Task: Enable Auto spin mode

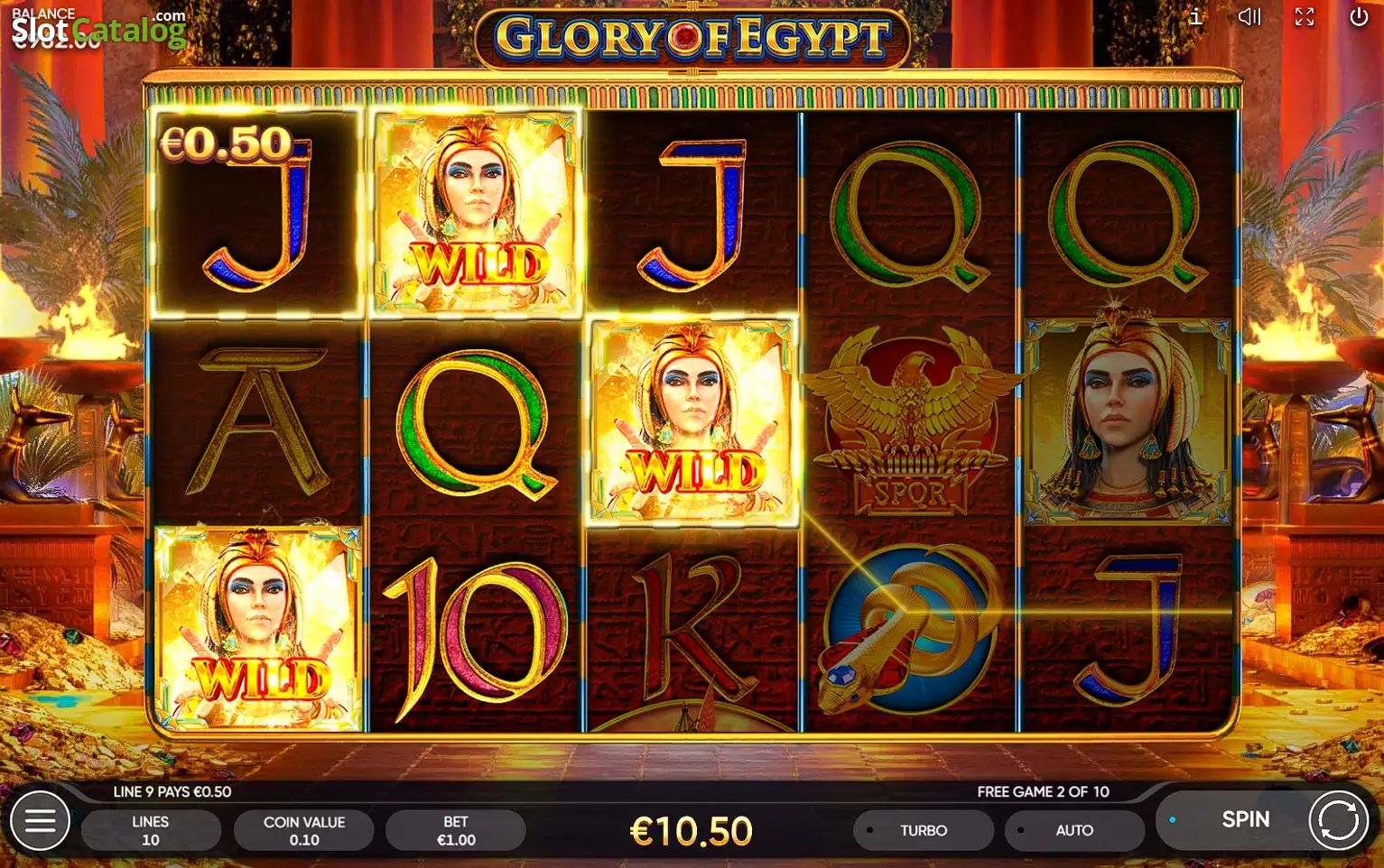Action: (x=1074, y=830)
